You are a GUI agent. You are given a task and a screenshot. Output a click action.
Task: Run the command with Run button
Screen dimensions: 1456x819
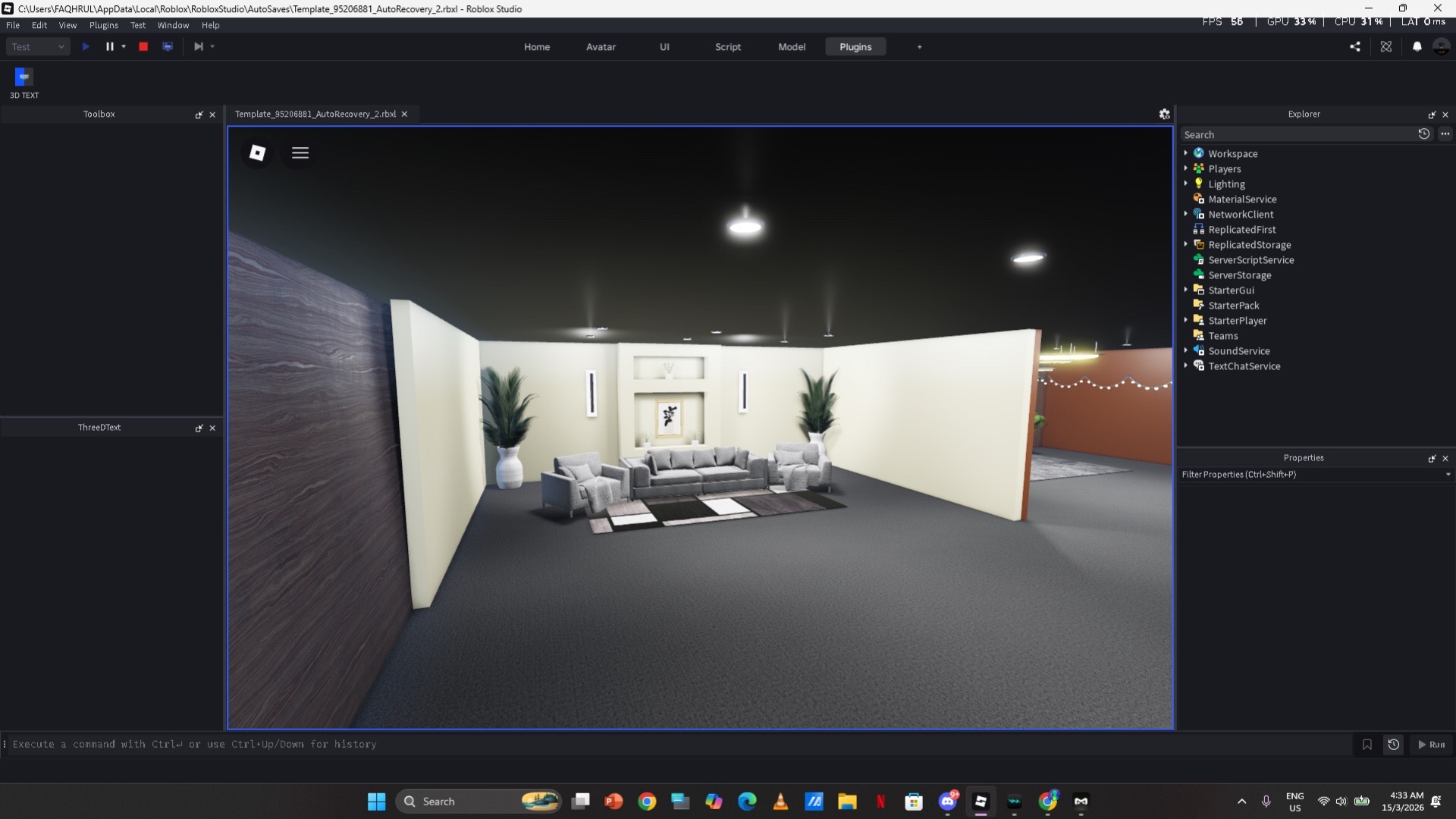(x=1432, y=744)
